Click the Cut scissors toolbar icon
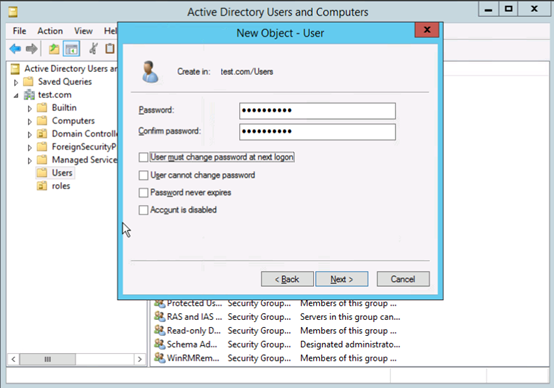 tap(94, 49)
